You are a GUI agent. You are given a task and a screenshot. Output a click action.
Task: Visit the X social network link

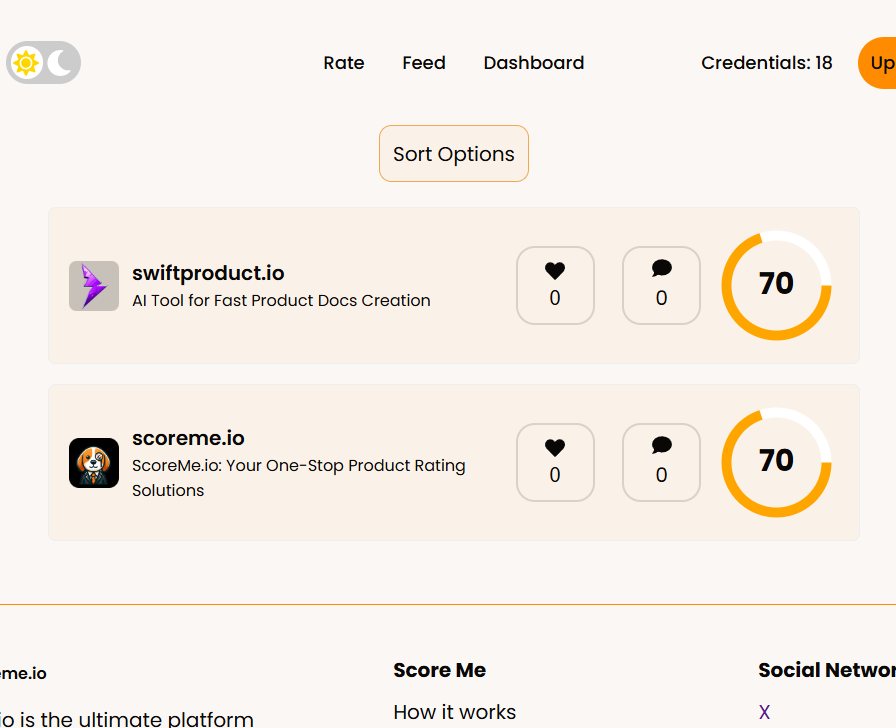click(x=765, y=712)
